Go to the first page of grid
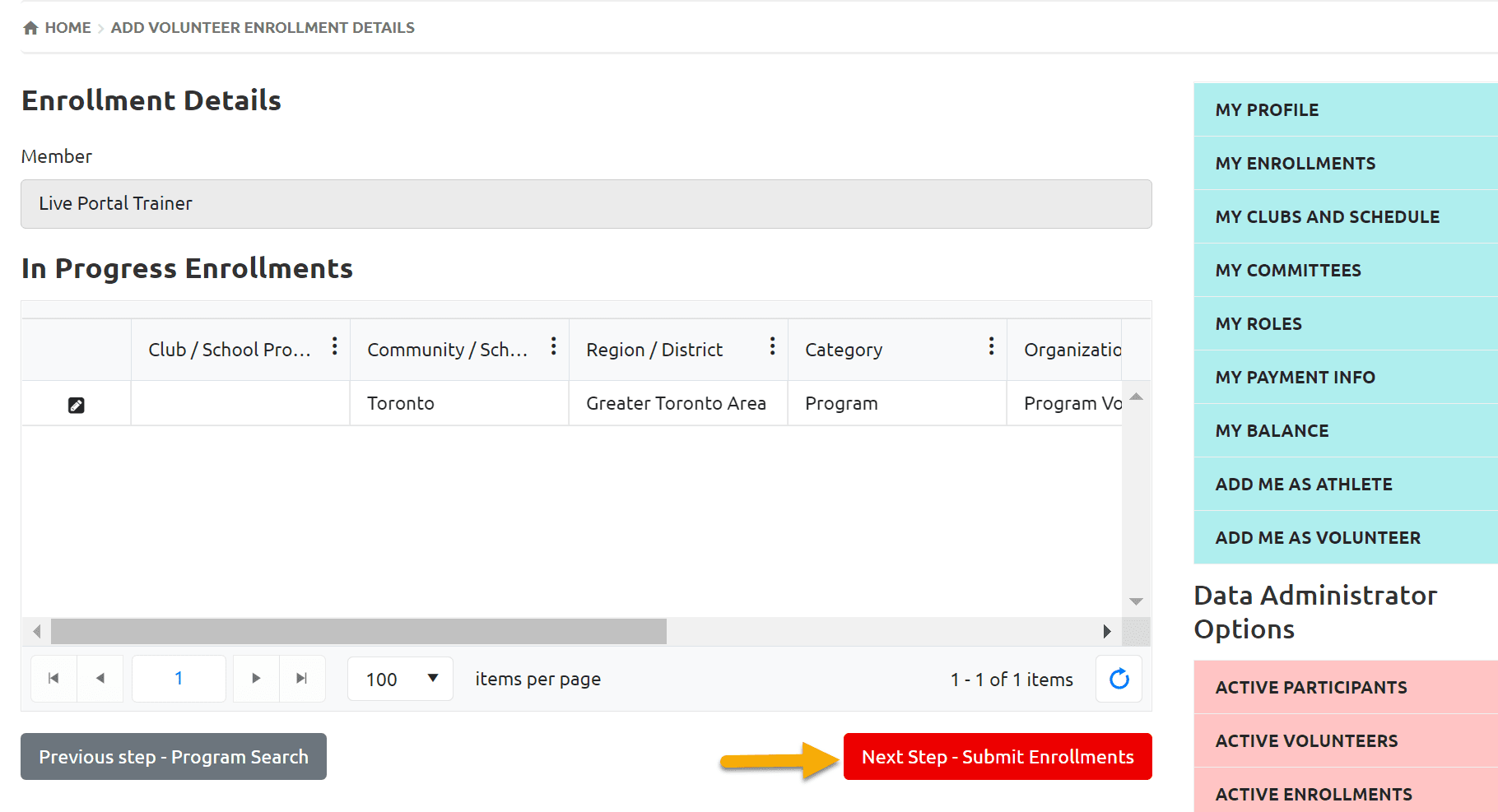Screen dimensions: 1498x812 pos(53,679)
